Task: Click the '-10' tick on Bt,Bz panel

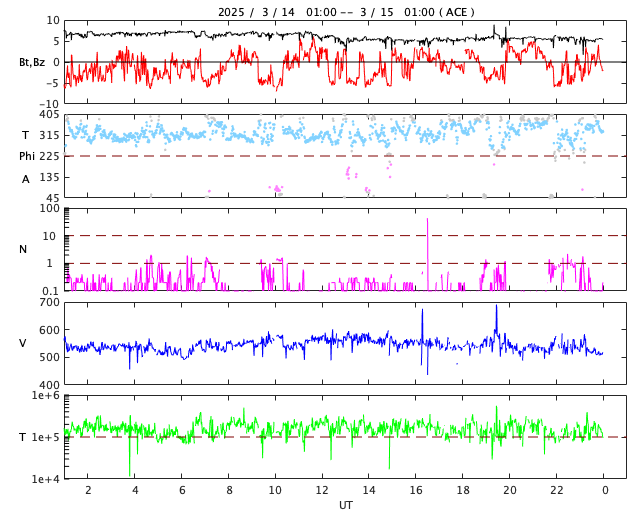Action: [x=51, y=105]
